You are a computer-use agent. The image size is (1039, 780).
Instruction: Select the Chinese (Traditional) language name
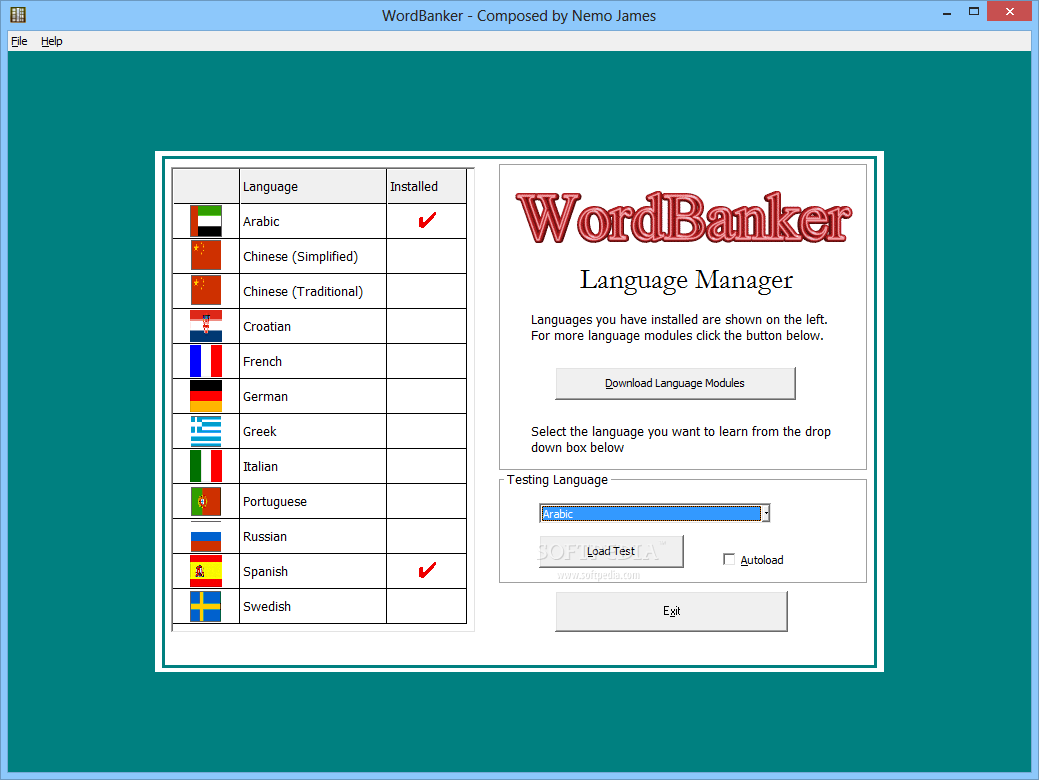303,292
